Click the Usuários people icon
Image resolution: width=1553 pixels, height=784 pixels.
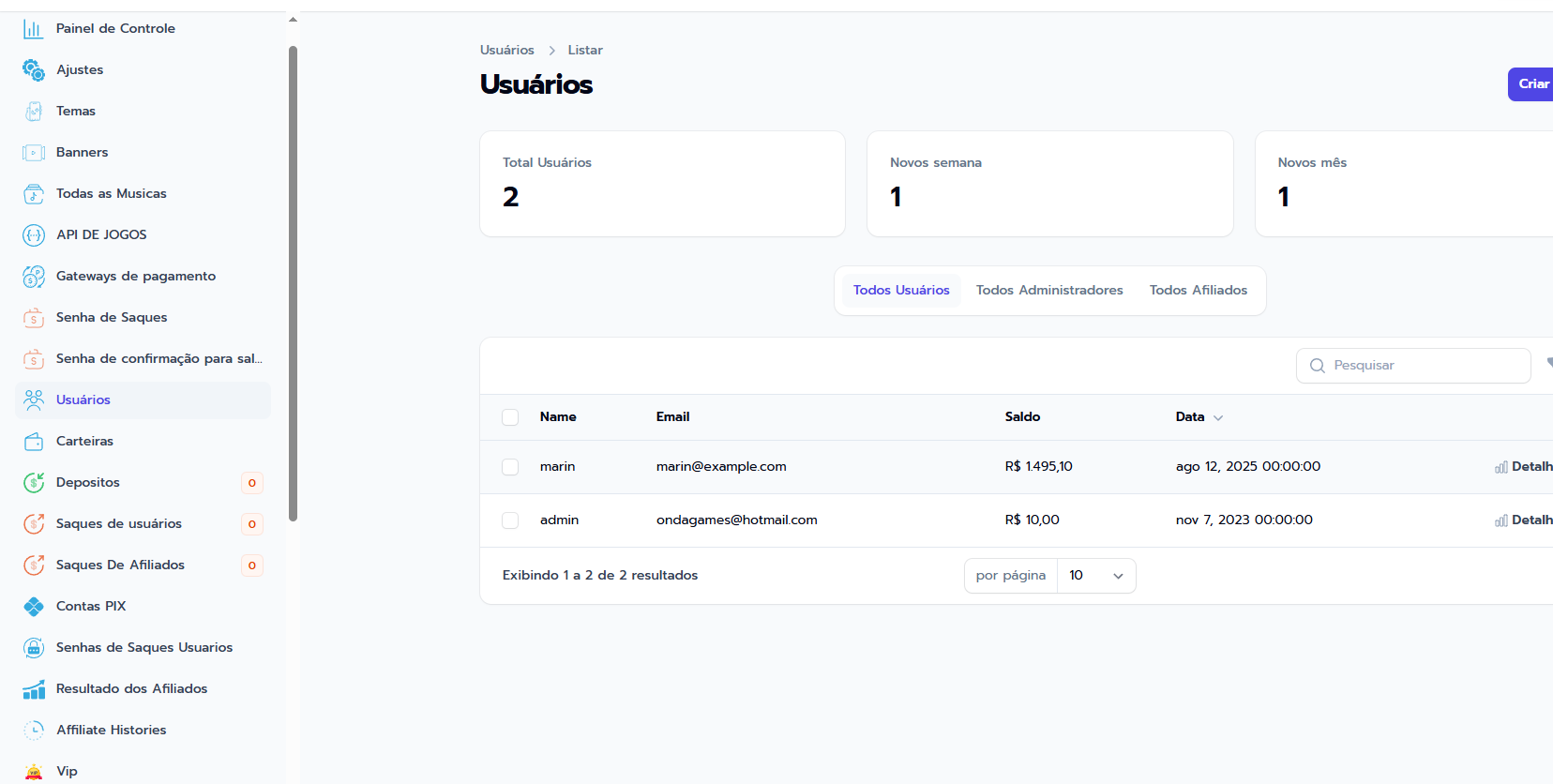(34, 400)
